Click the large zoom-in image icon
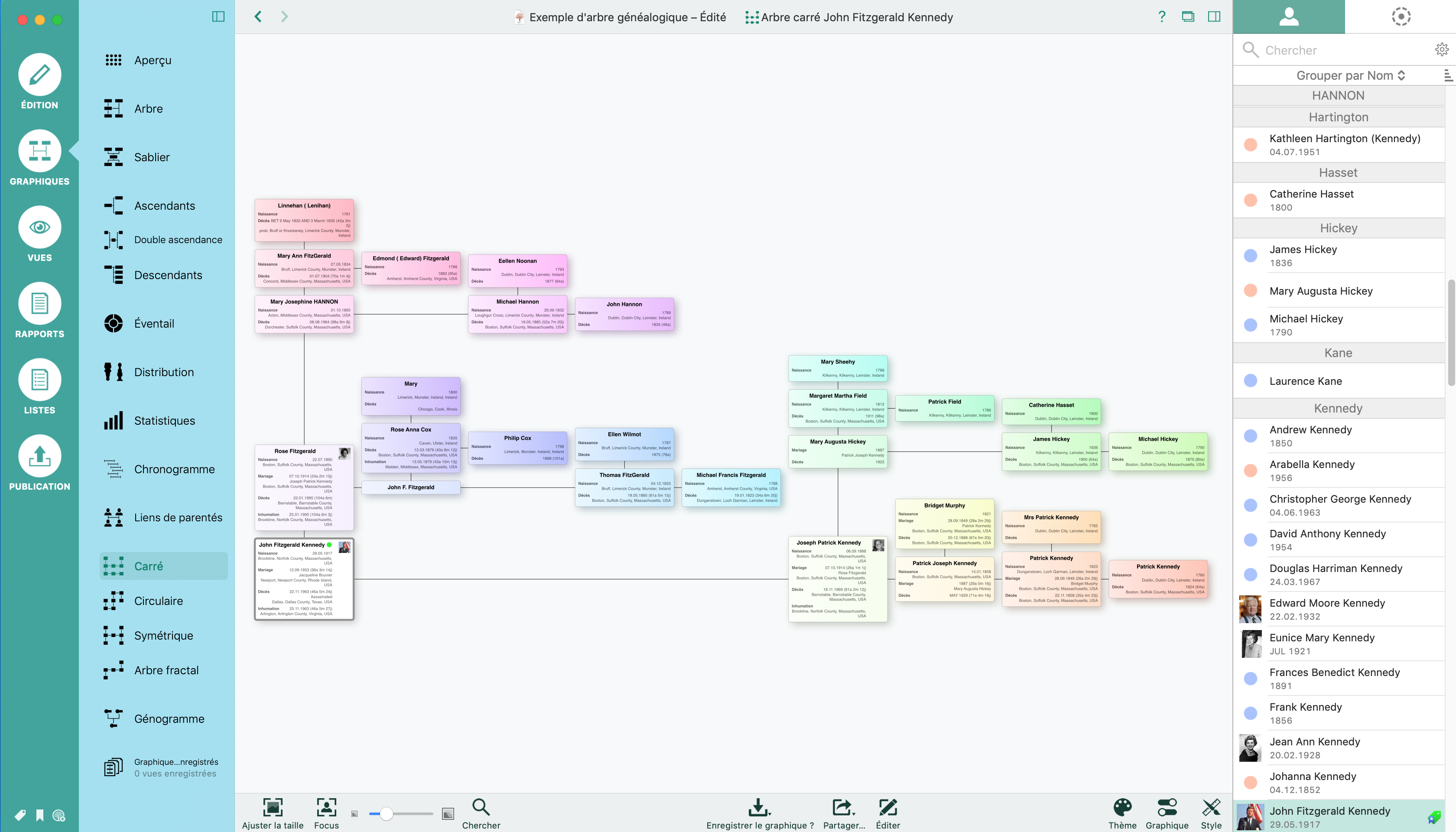This screenshot has width=1456, height=832. (448, 814)
